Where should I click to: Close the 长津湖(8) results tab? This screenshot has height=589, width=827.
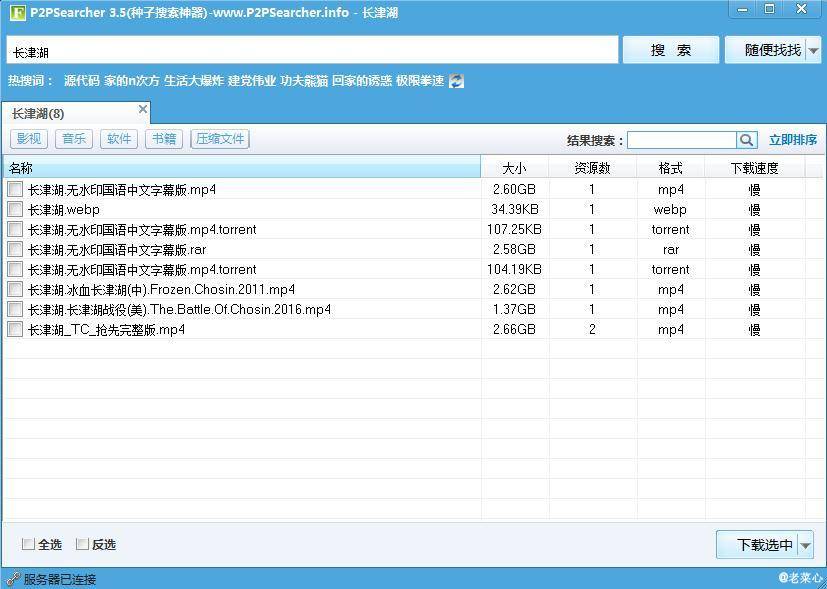point(142,109)
